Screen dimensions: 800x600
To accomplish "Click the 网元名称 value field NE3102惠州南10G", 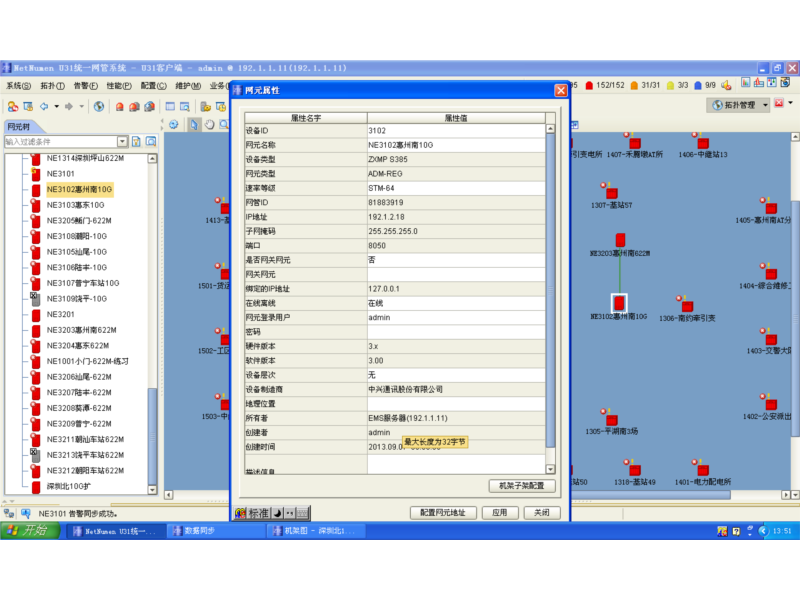I will (455, 145).
